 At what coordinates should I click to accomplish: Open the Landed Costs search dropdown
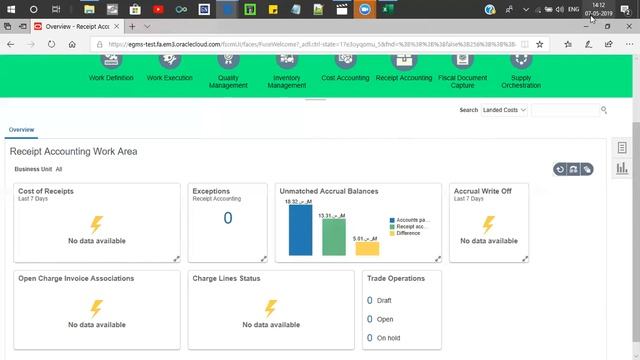click(x=504, y=110)
